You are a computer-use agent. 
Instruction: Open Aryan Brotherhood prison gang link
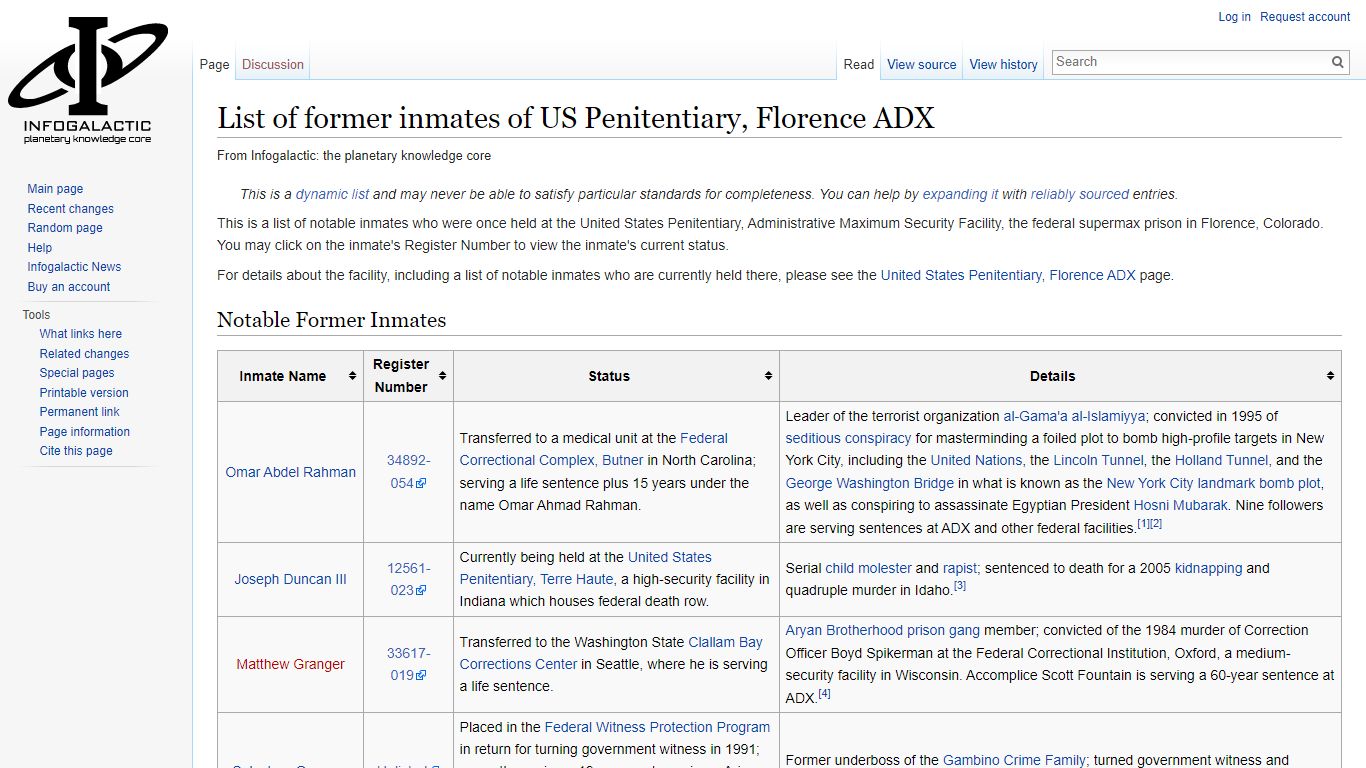pyautogui.click(x=882, y=630)
